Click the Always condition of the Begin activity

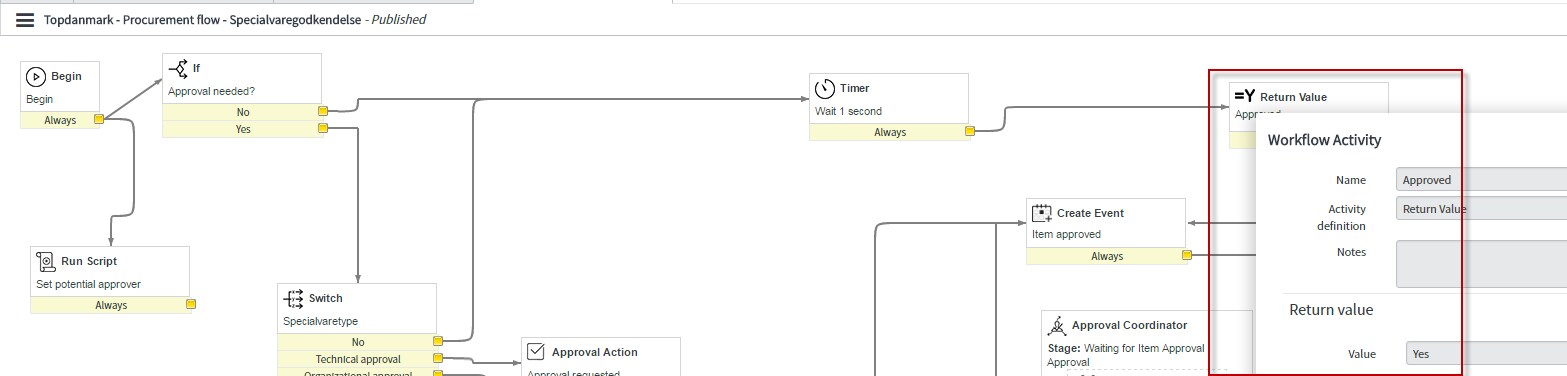[60, 120]
